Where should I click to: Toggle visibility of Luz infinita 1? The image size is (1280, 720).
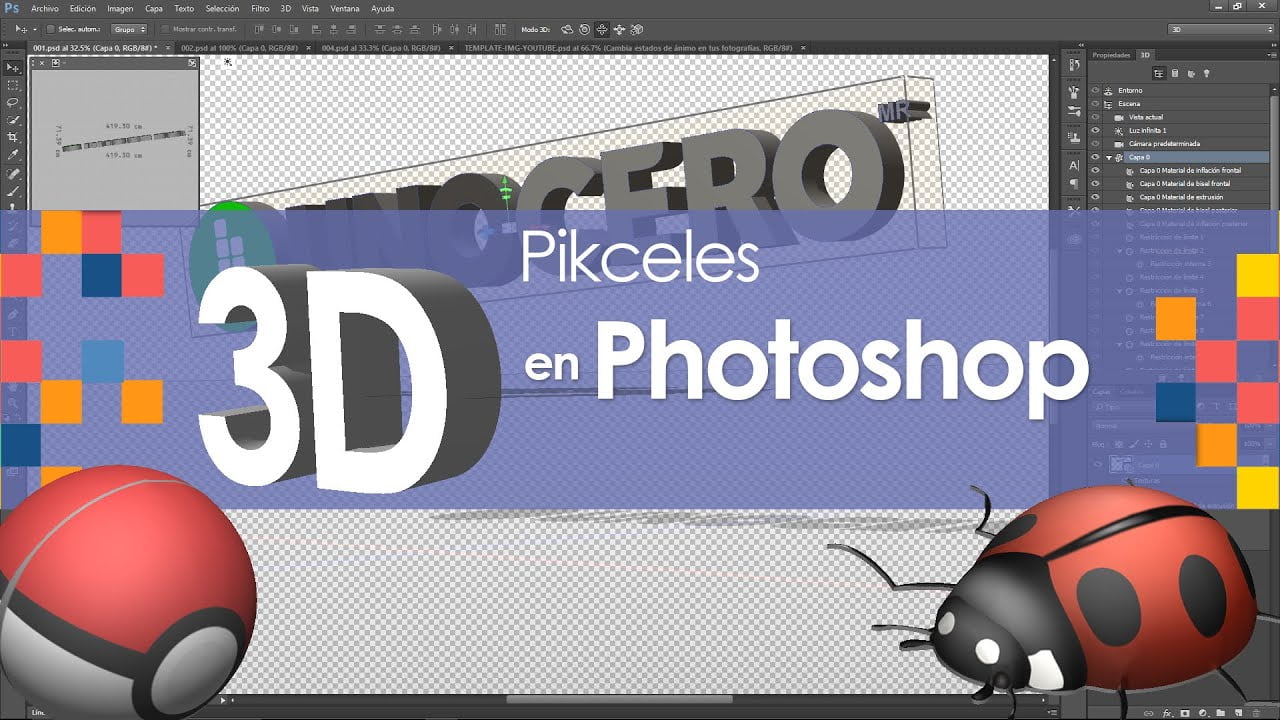[1095, 131]
